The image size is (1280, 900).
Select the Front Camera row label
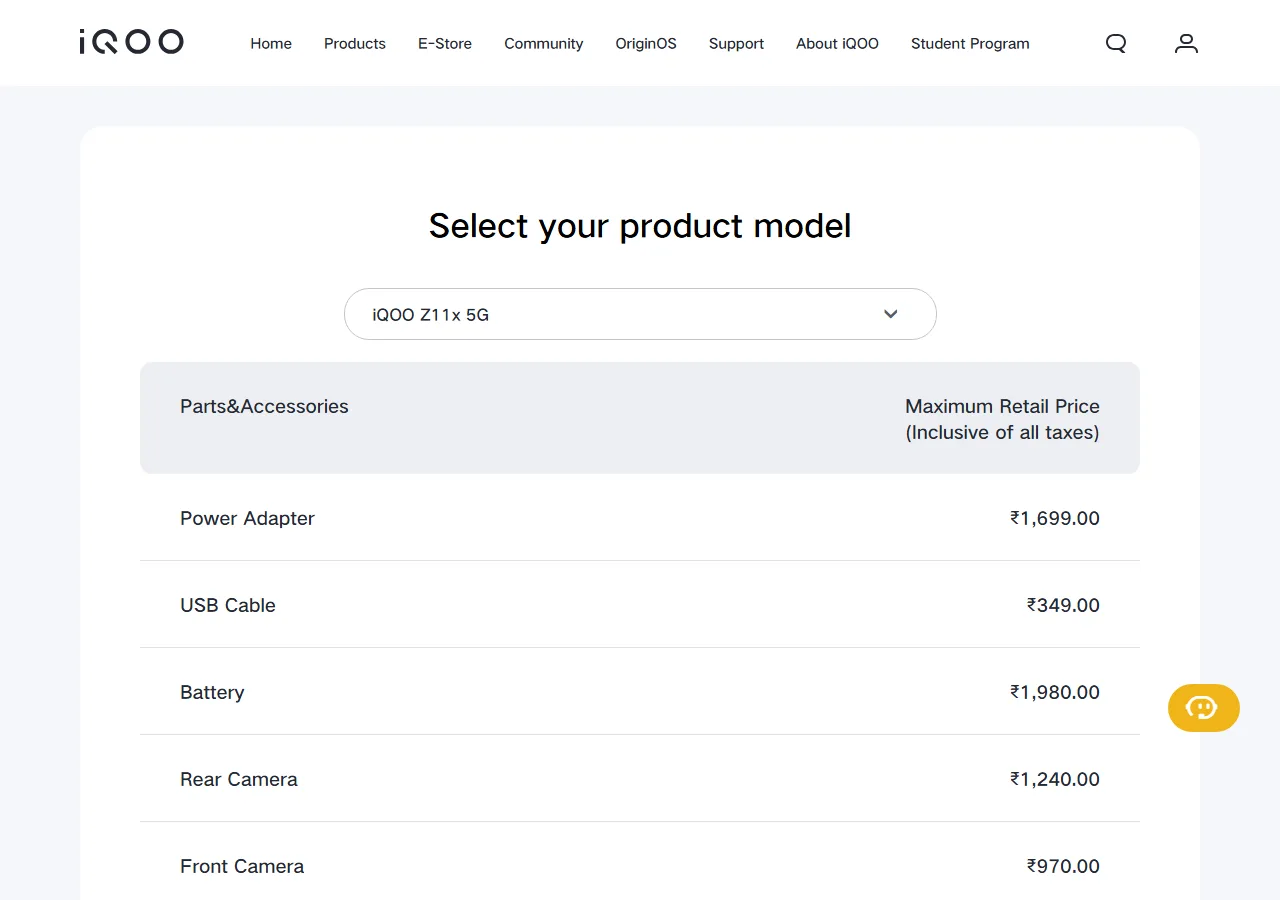point(242,866)
